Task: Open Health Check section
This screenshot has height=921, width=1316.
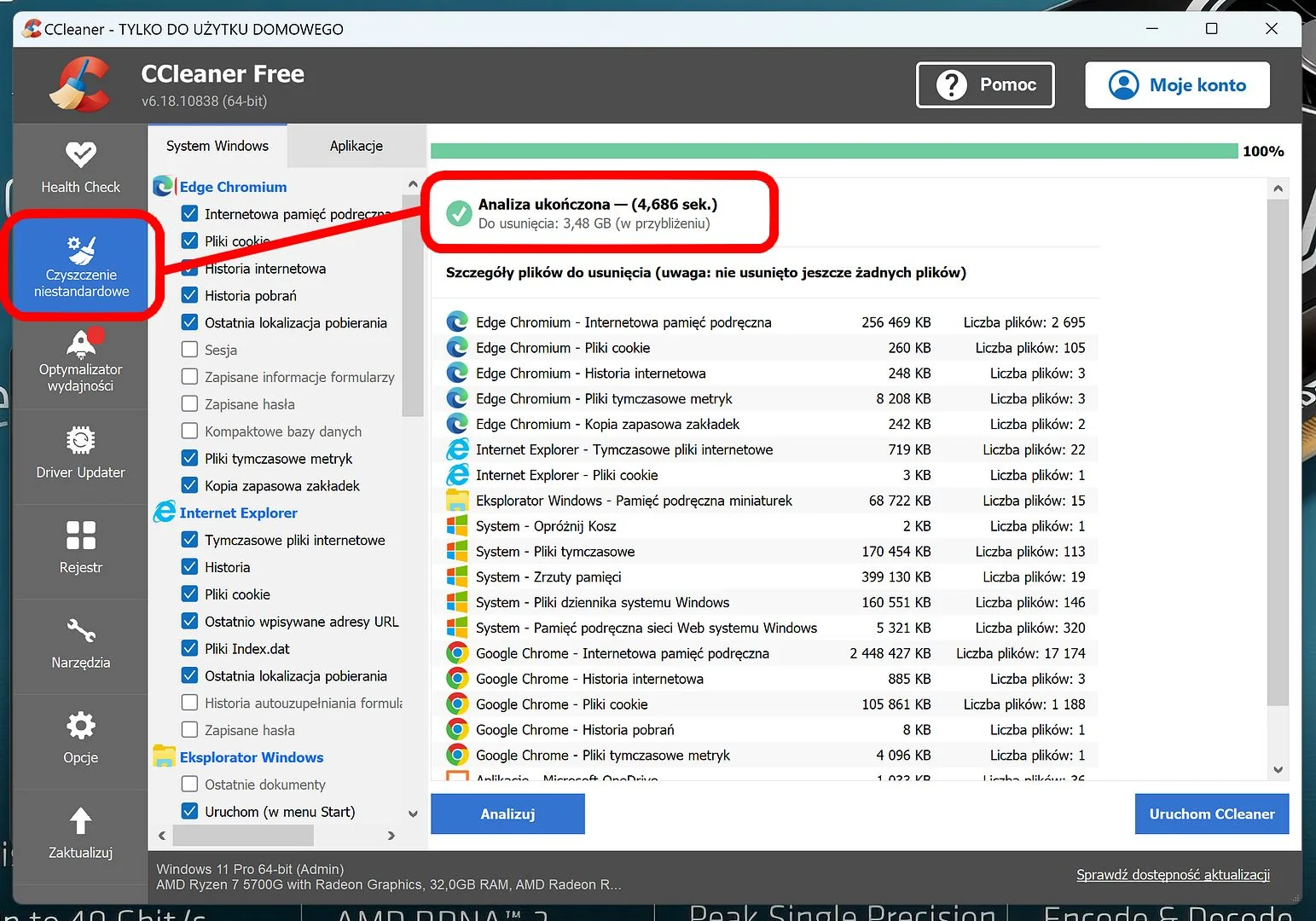Action: [80, 168]
